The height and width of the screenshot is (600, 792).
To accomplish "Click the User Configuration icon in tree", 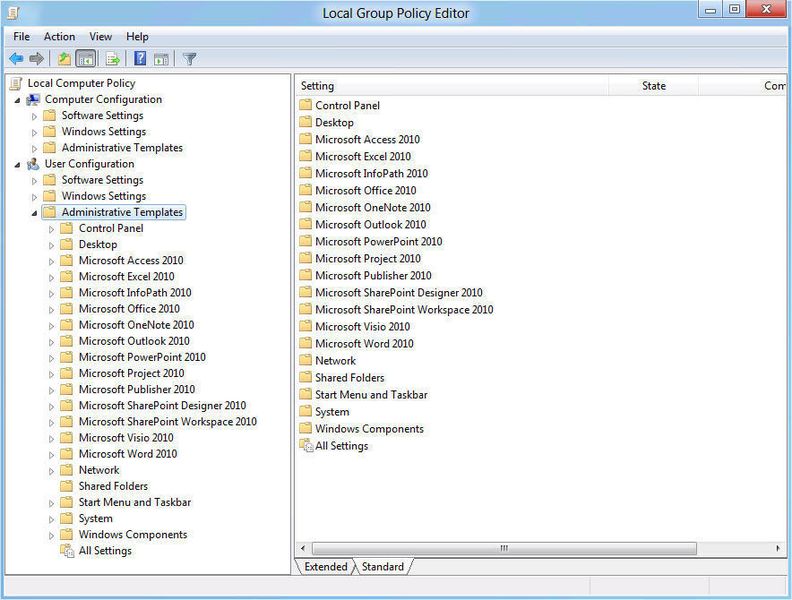I will [x=33, y=164].
